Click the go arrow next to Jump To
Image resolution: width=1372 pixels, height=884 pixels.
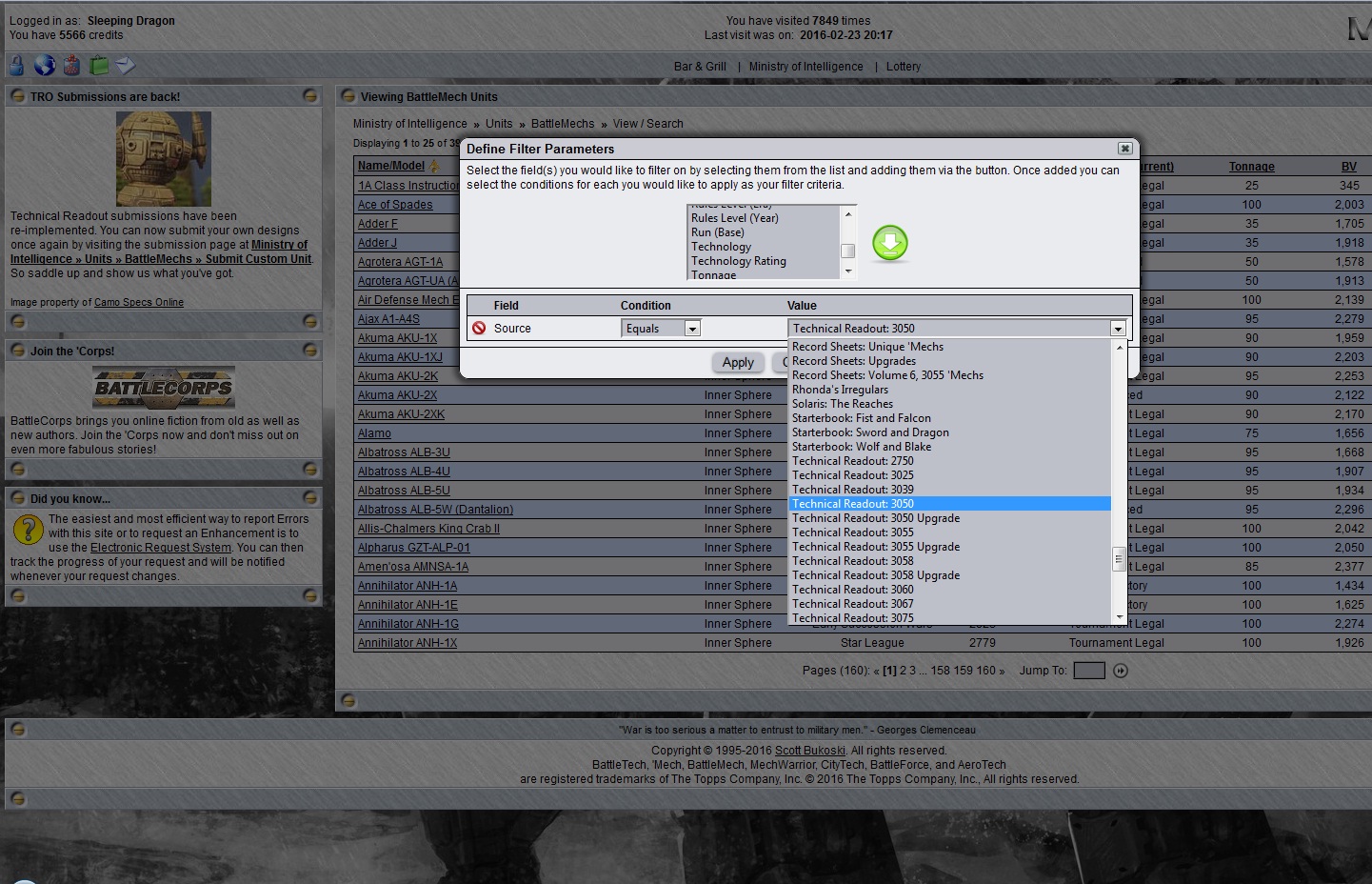[1121, 671]
